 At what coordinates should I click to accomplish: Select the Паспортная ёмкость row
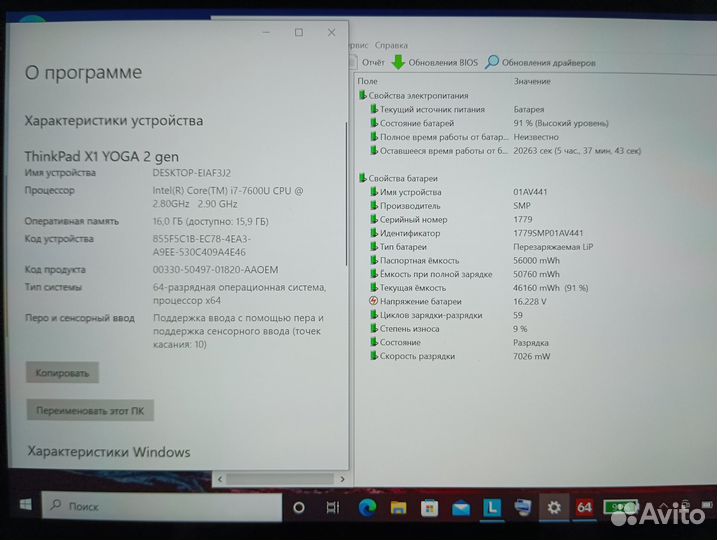point(465,260)
